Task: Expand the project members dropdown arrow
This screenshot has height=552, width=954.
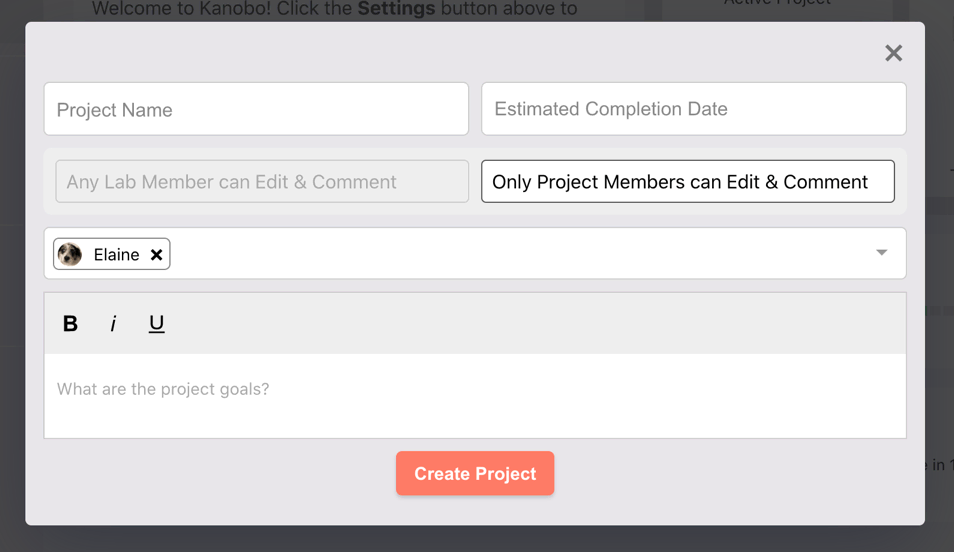Action: 881,253
